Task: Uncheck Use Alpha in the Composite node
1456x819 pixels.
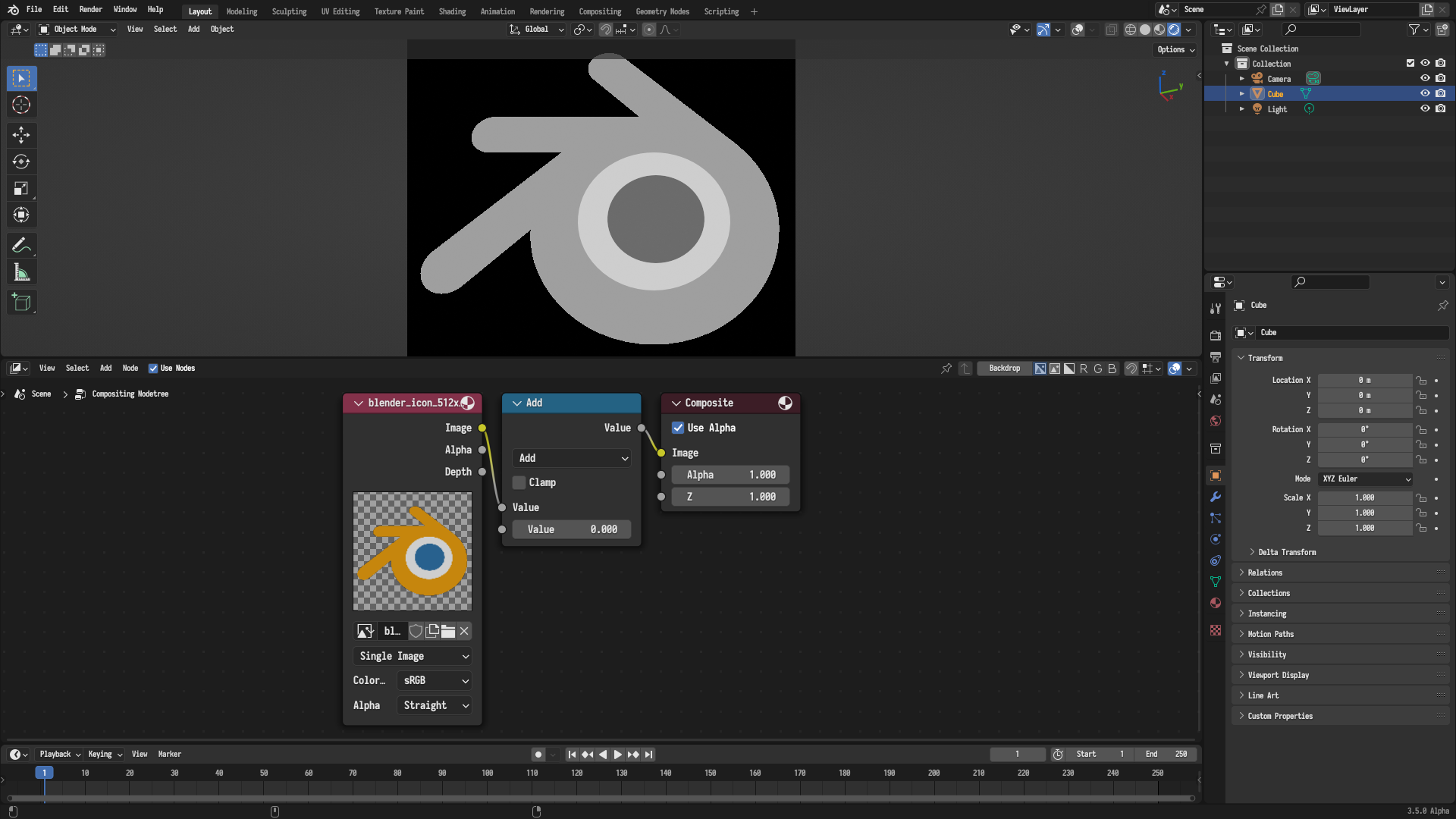Action: tap(678, 428)
